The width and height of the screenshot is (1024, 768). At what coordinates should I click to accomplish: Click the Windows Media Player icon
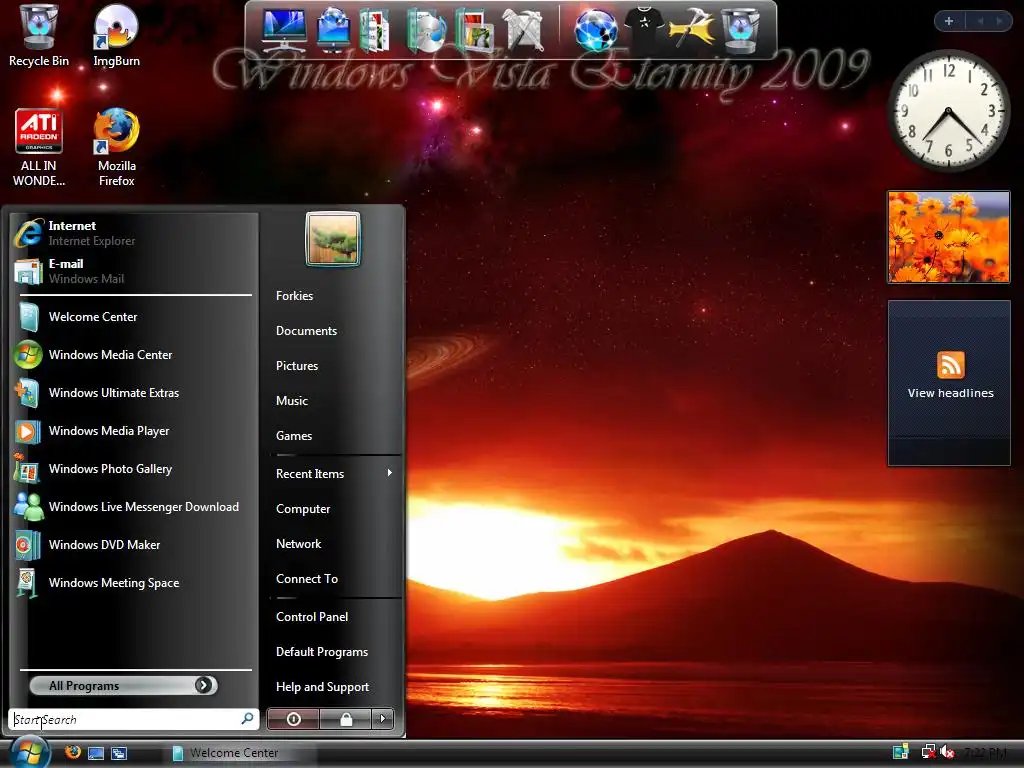click(x=28, y=431)
